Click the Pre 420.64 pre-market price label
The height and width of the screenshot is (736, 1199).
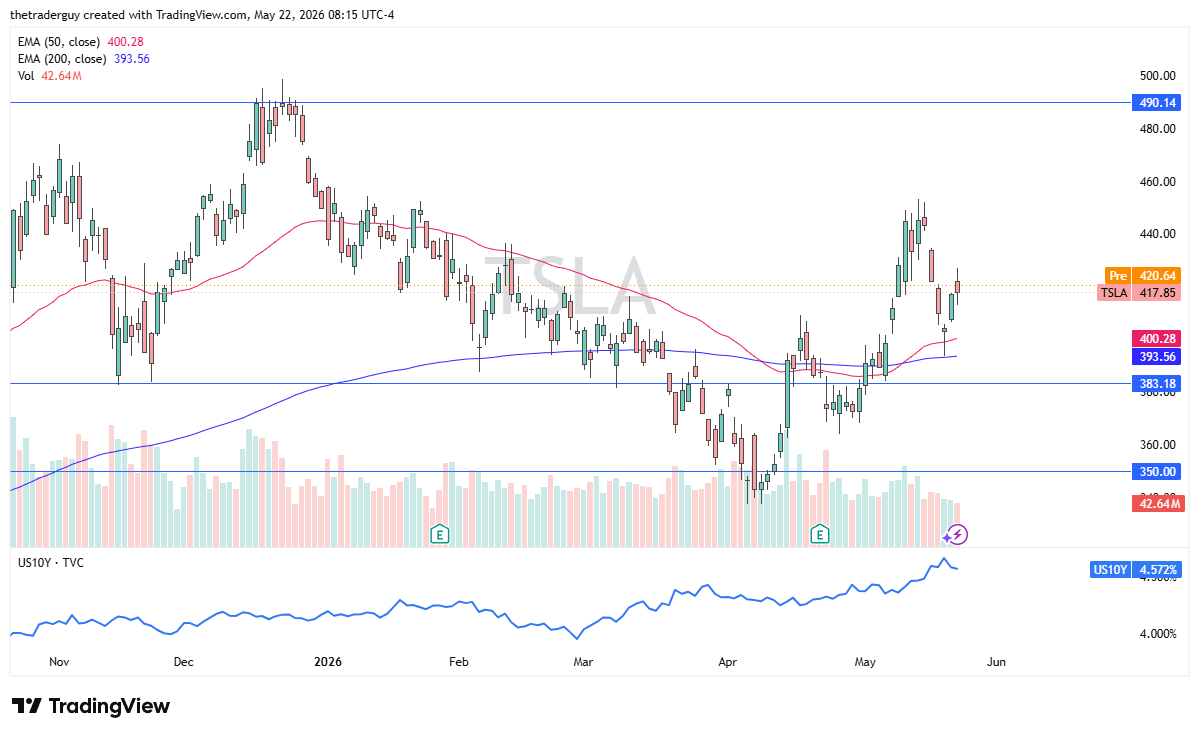[x=1142, y=276]
